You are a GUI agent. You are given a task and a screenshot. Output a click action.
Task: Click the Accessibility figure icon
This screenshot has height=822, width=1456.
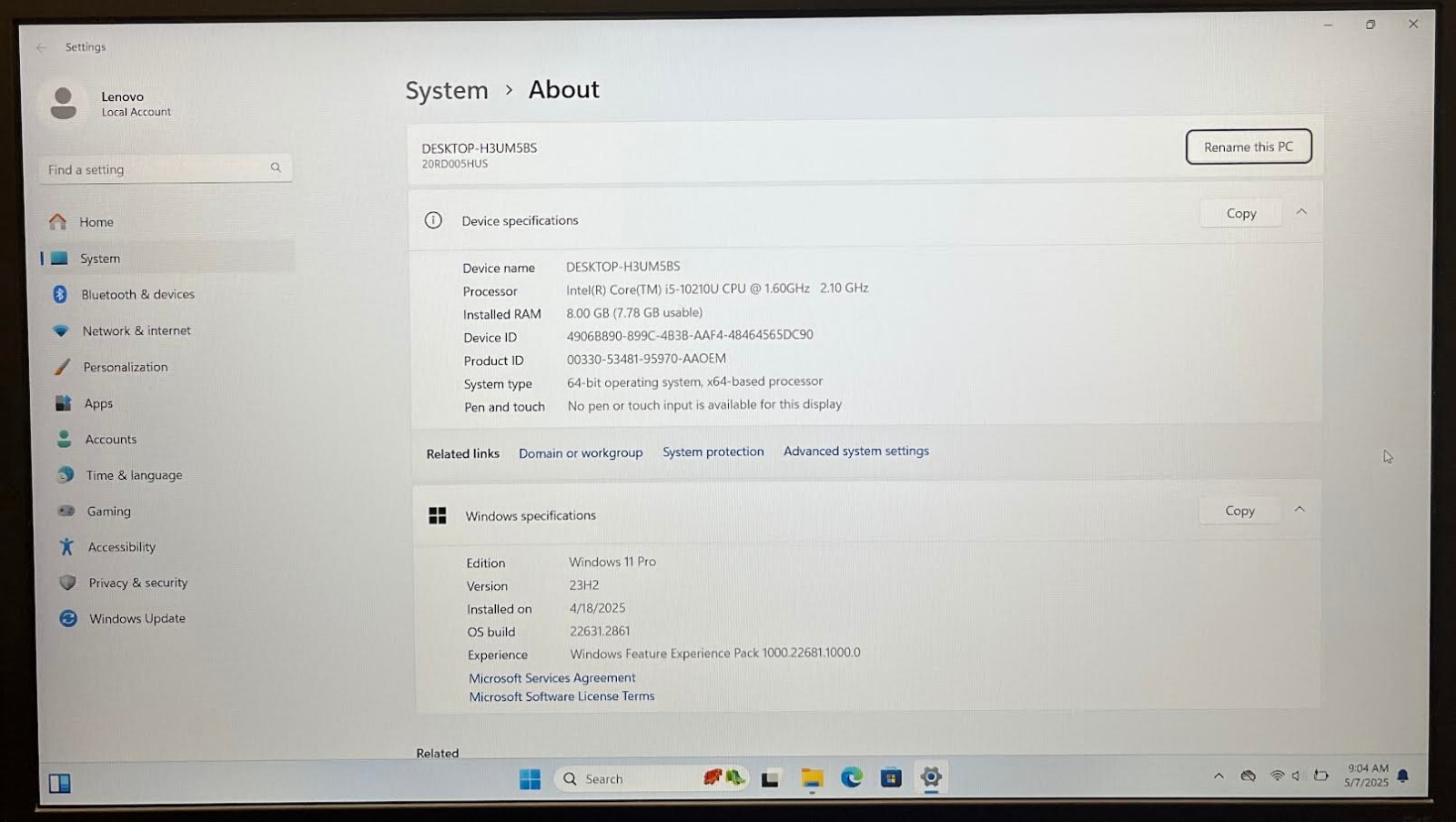point(66,546)
